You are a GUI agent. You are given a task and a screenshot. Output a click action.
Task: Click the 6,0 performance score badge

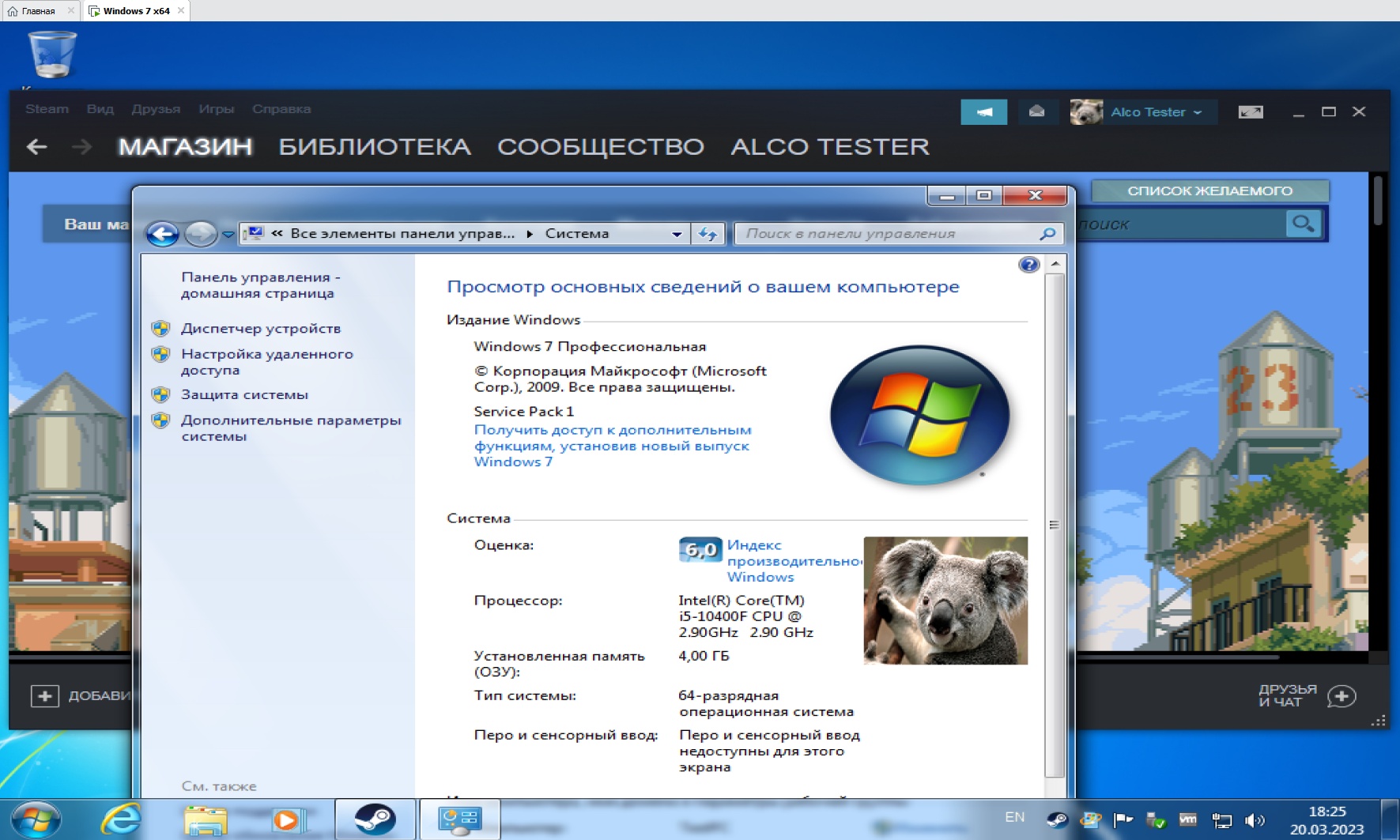[x=700, y=549]
